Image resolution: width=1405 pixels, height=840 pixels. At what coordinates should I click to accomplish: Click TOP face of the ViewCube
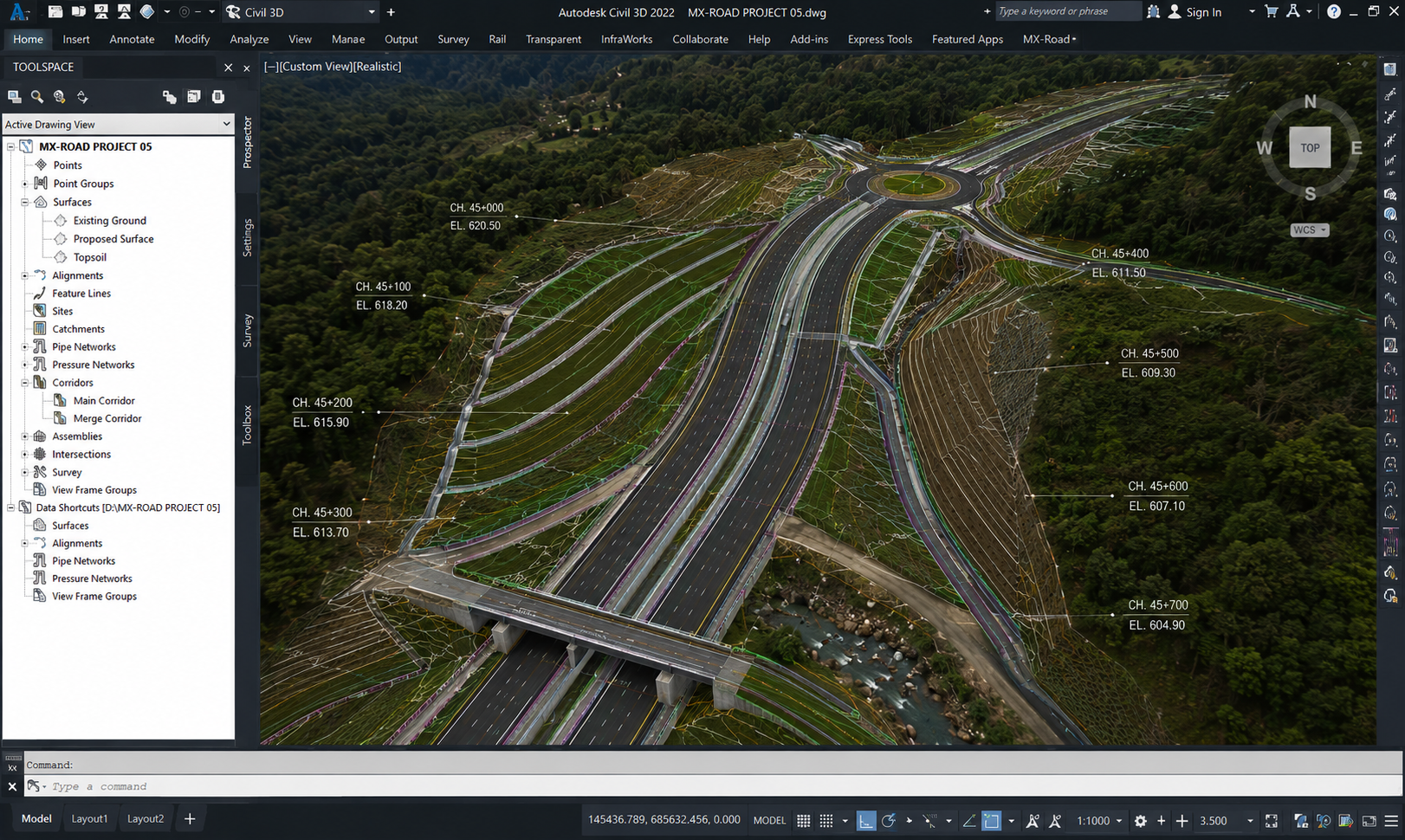point(1310,148)
